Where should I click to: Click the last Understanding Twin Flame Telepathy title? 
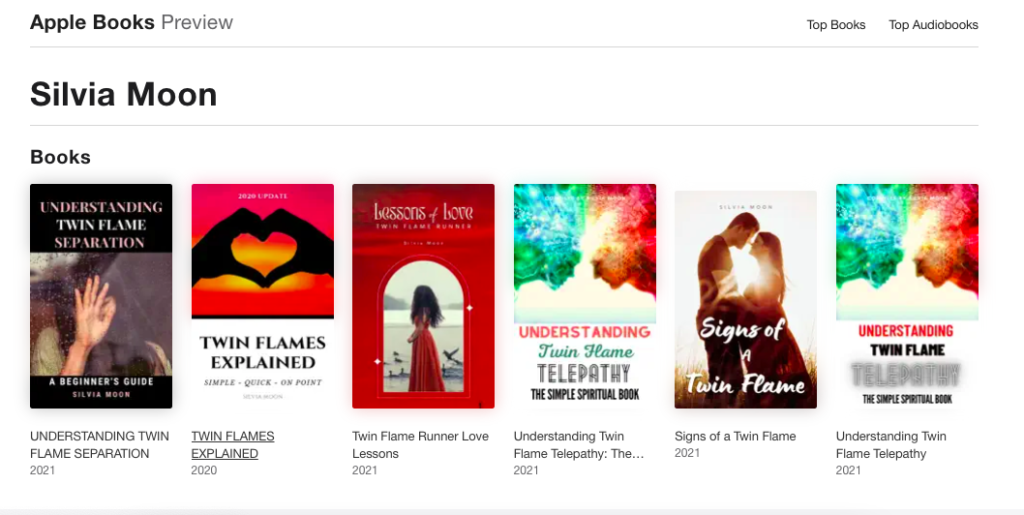[x=891, y=445]
